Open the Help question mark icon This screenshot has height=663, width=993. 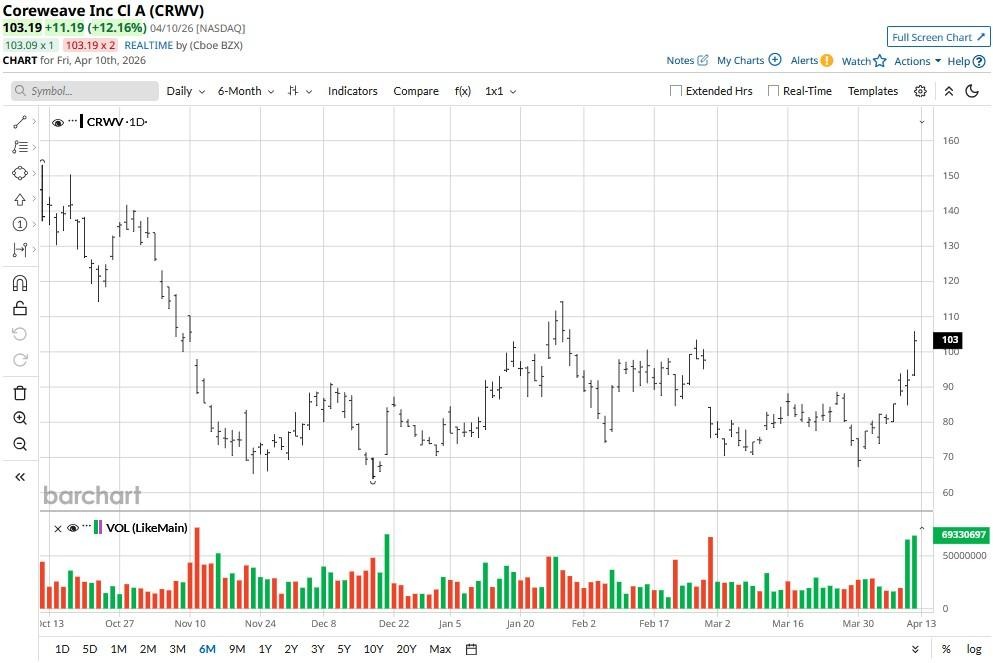(x=979, y=61)
